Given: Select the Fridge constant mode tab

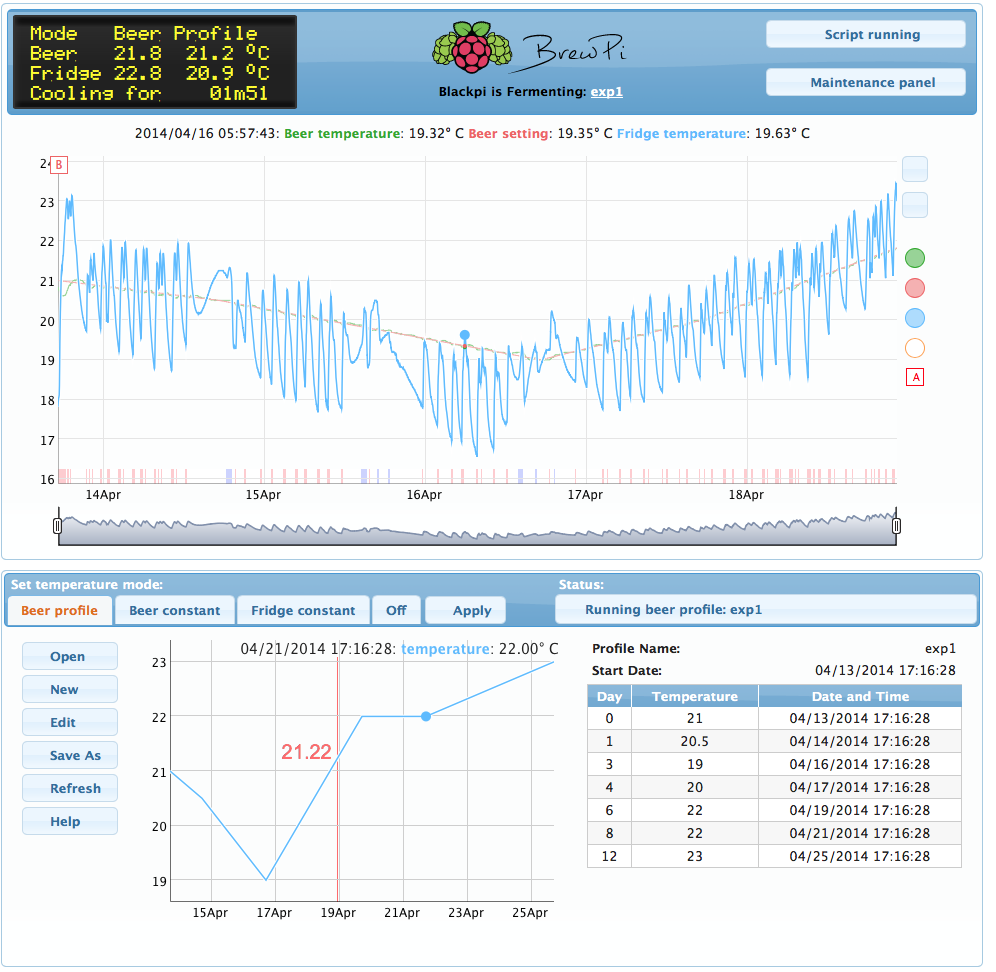Looking at the screenshot, I should 303,610.
